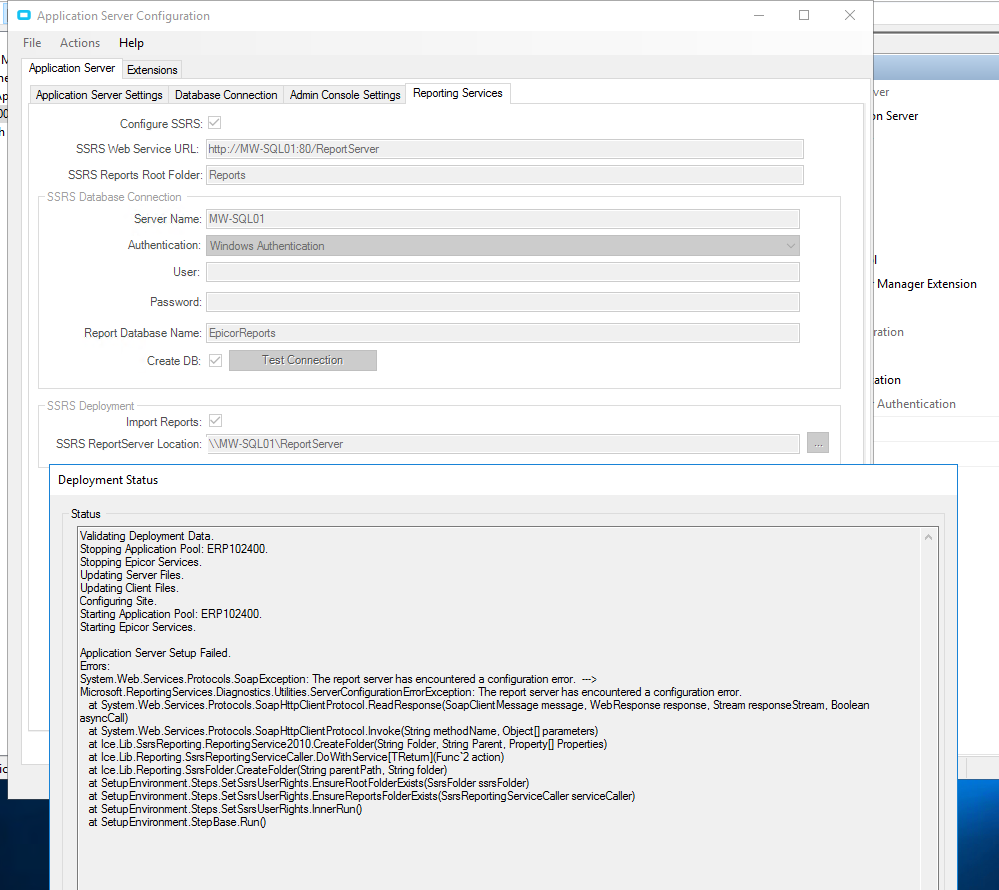Screen dimensions: 999x890
Task: Click 'Starting Application Pool: ERP102400.' log line
Action: pos(171,614)
